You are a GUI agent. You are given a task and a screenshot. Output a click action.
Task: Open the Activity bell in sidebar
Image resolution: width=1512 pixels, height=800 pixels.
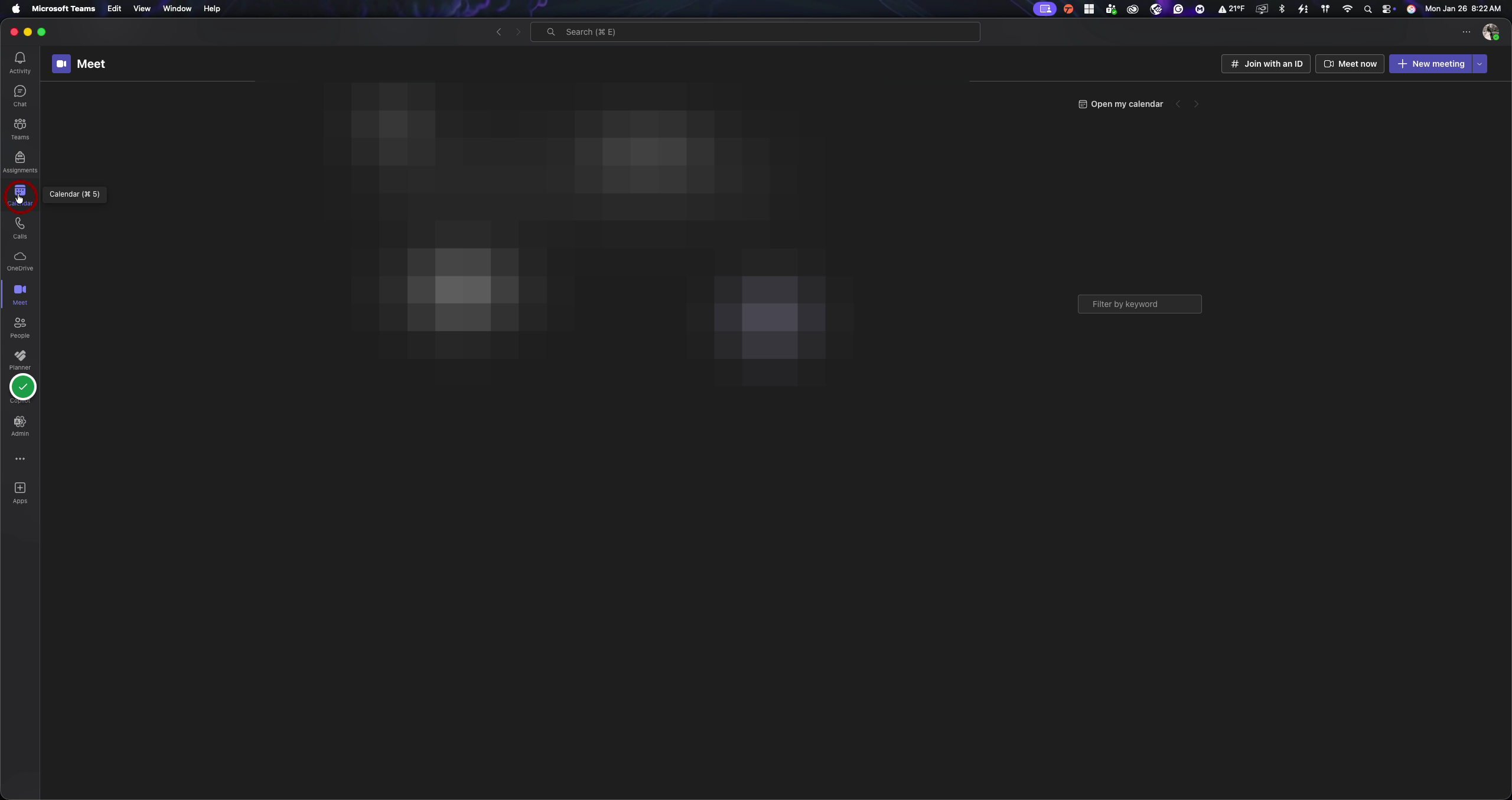click(x=19, y=63)
